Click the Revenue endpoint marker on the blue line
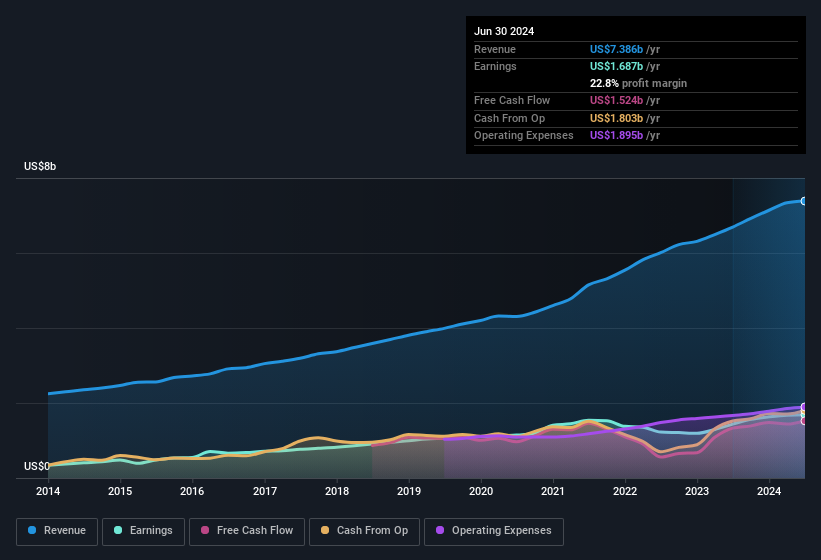The height and width of the screenshot is (560, 821). (x=804, y=201)
